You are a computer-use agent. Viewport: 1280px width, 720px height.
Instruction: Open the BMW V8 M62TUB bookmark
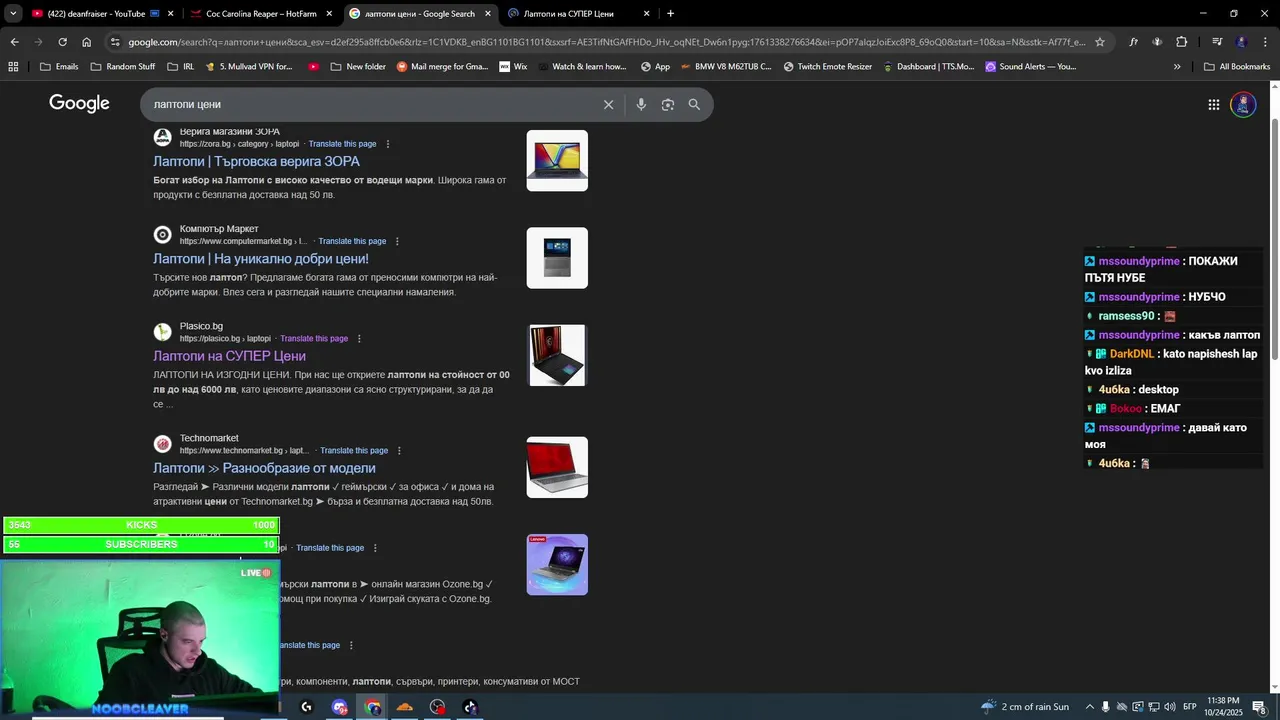(725, 67)
